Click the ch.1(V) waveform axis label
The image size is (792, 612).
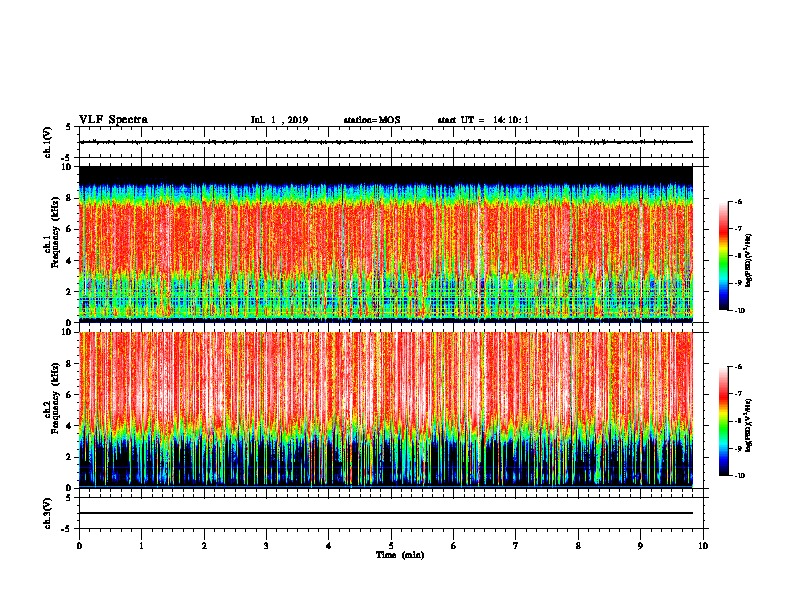click(x=47, y=142)
